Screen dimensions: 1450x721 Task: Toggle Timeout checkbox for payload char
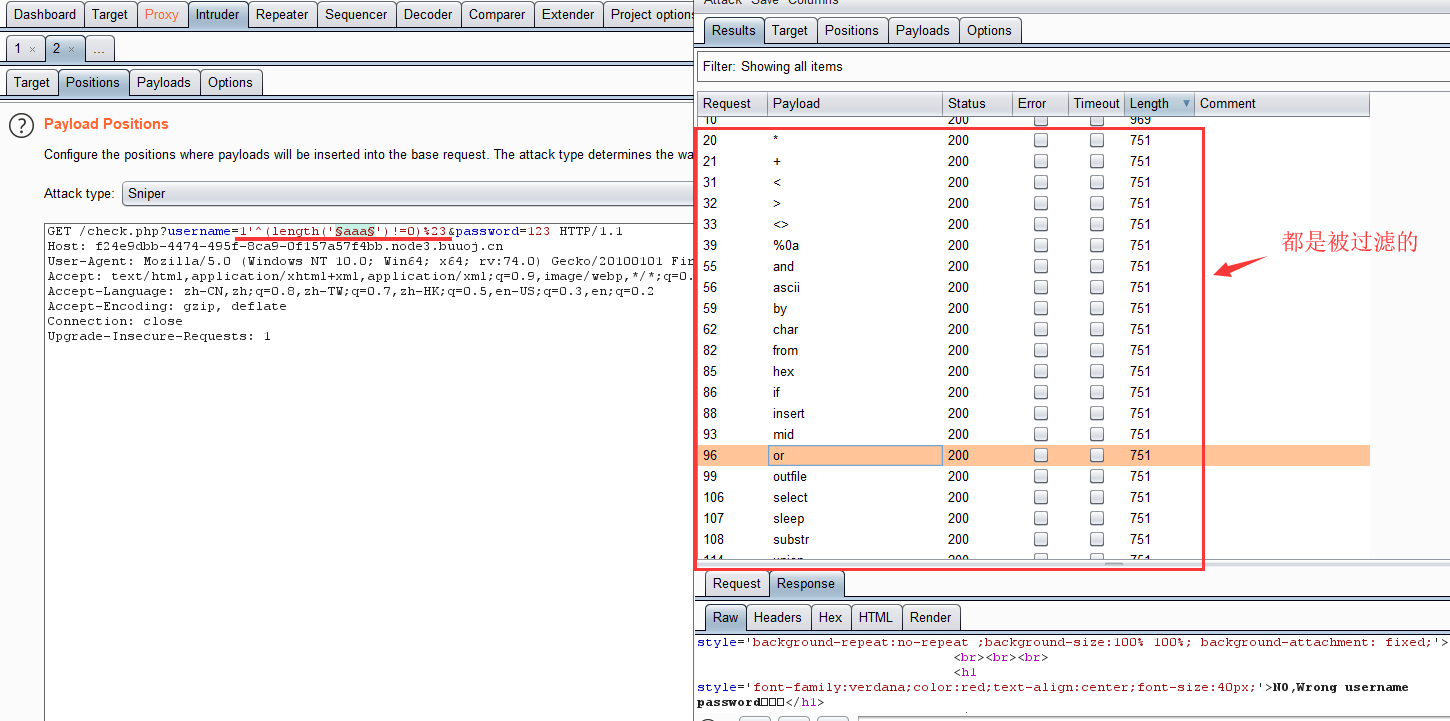click(1097, 329)
